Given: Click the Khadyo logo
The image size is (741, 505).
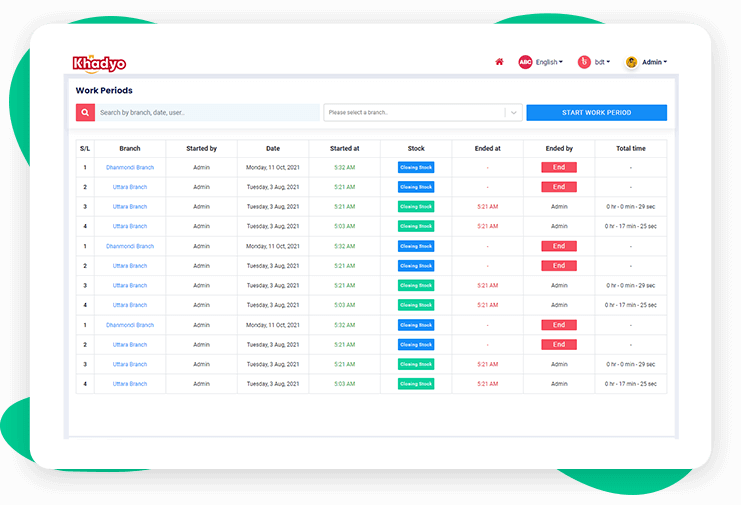Looking at the screenshot, I should coord(99,63).
